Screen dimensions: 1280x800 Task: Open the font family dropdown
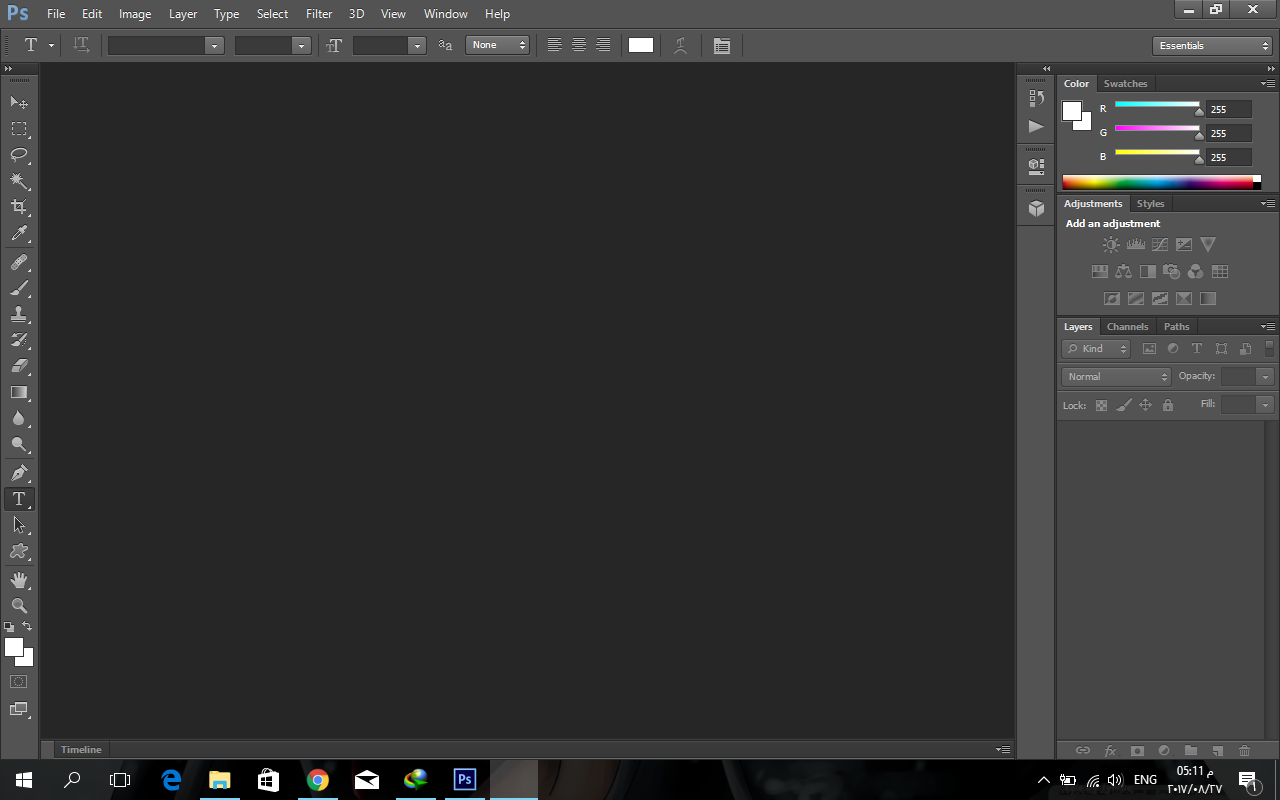tap(213, 45)
